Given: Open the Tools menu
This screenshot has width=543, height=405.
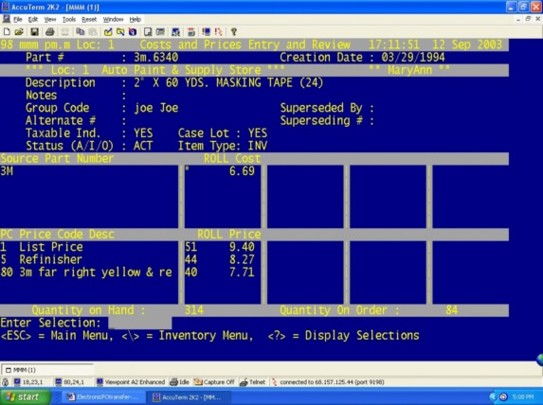Looking at the screenshot, I should 69,19.
